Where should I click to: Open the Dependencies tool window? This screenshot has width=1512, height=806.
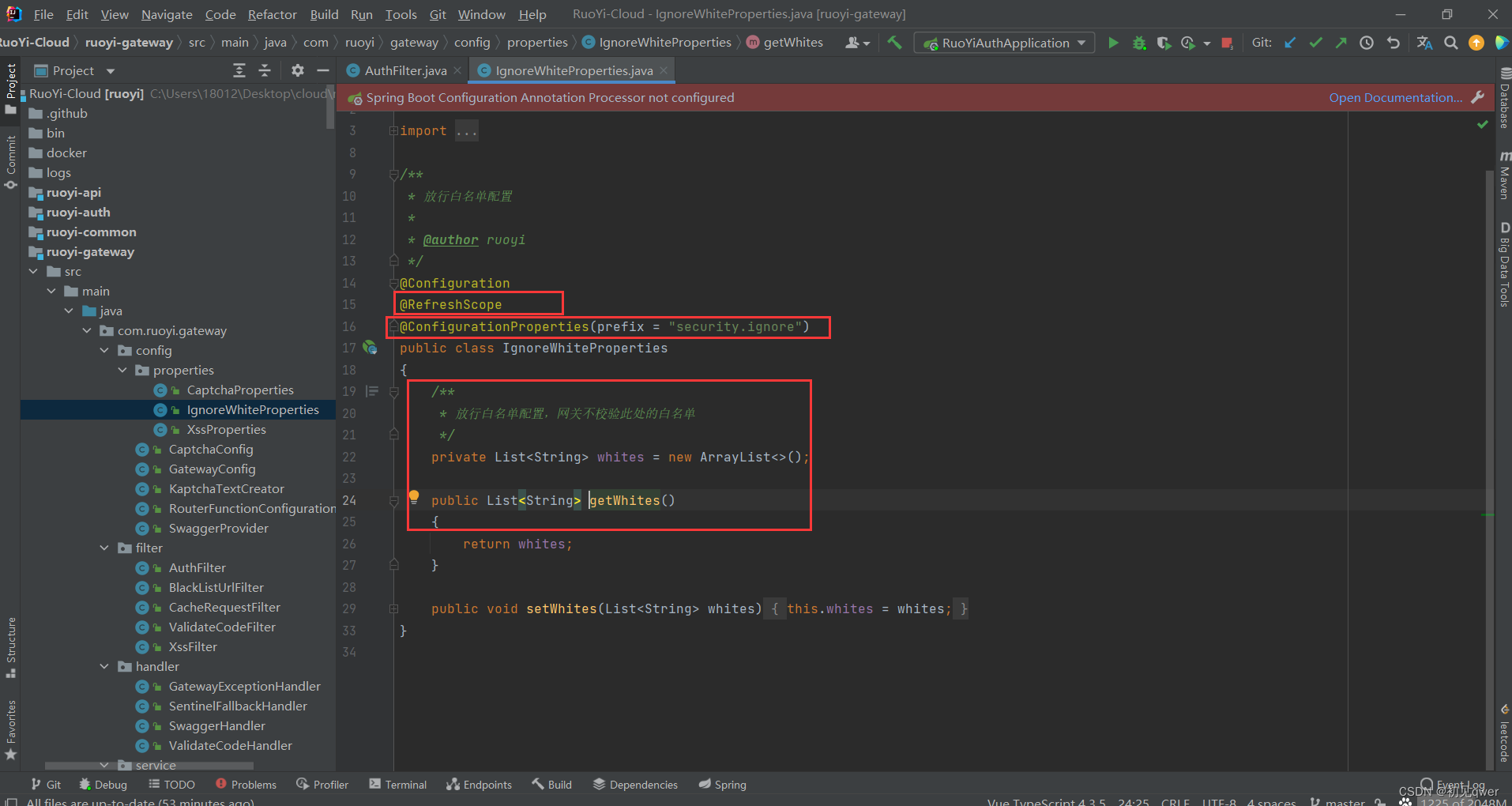tap(635, 784)
